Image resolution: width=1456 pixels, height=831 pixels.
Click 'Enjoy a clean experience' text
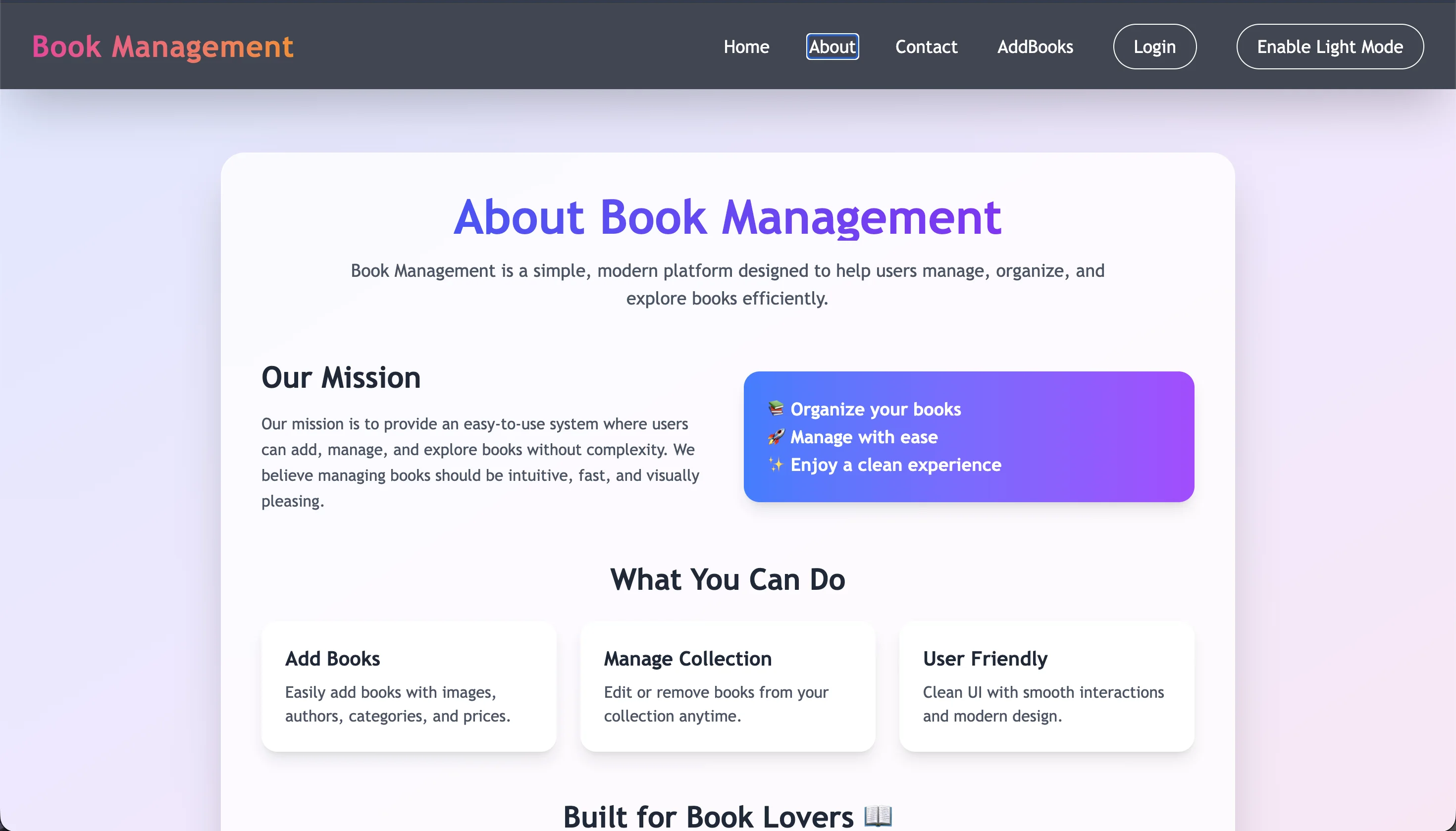tap(895, 465)
